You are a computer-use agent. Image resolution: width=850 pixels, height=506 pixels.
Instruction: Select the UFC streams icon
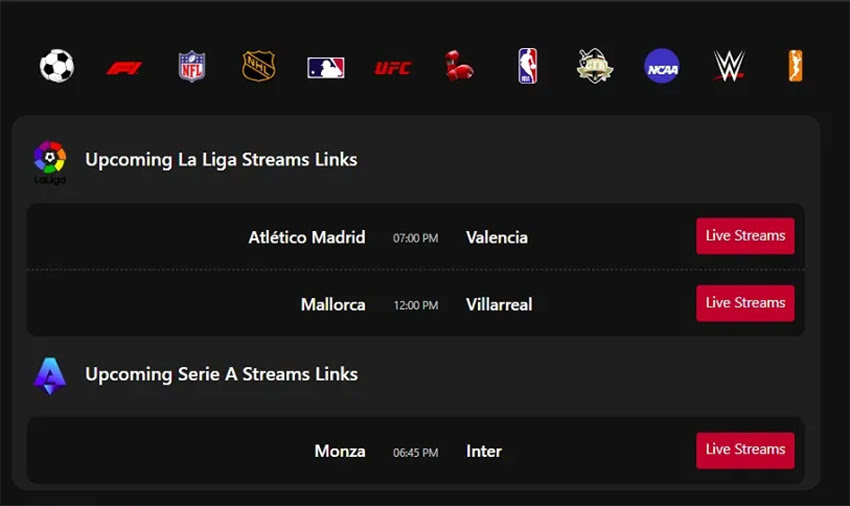[x=393, y=68]
